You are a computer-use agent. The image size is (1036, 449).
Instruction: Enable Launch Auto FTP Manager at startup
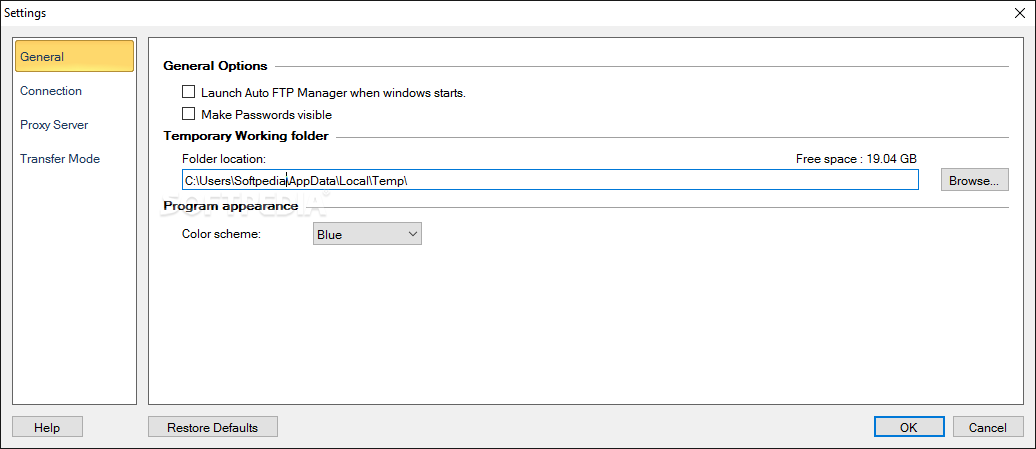coord(188,92)
